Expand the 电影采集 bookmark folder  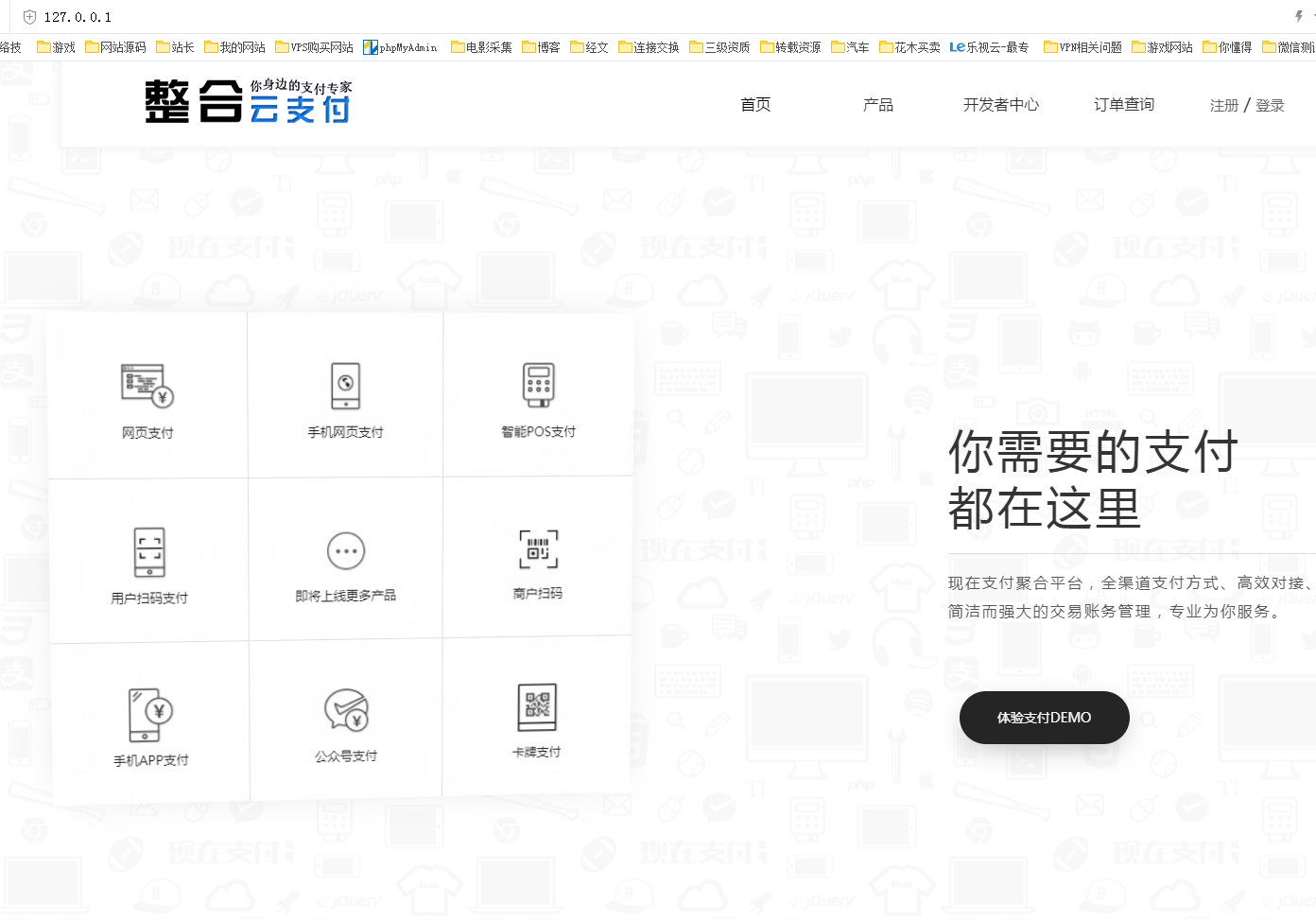(x=481, y=47)
